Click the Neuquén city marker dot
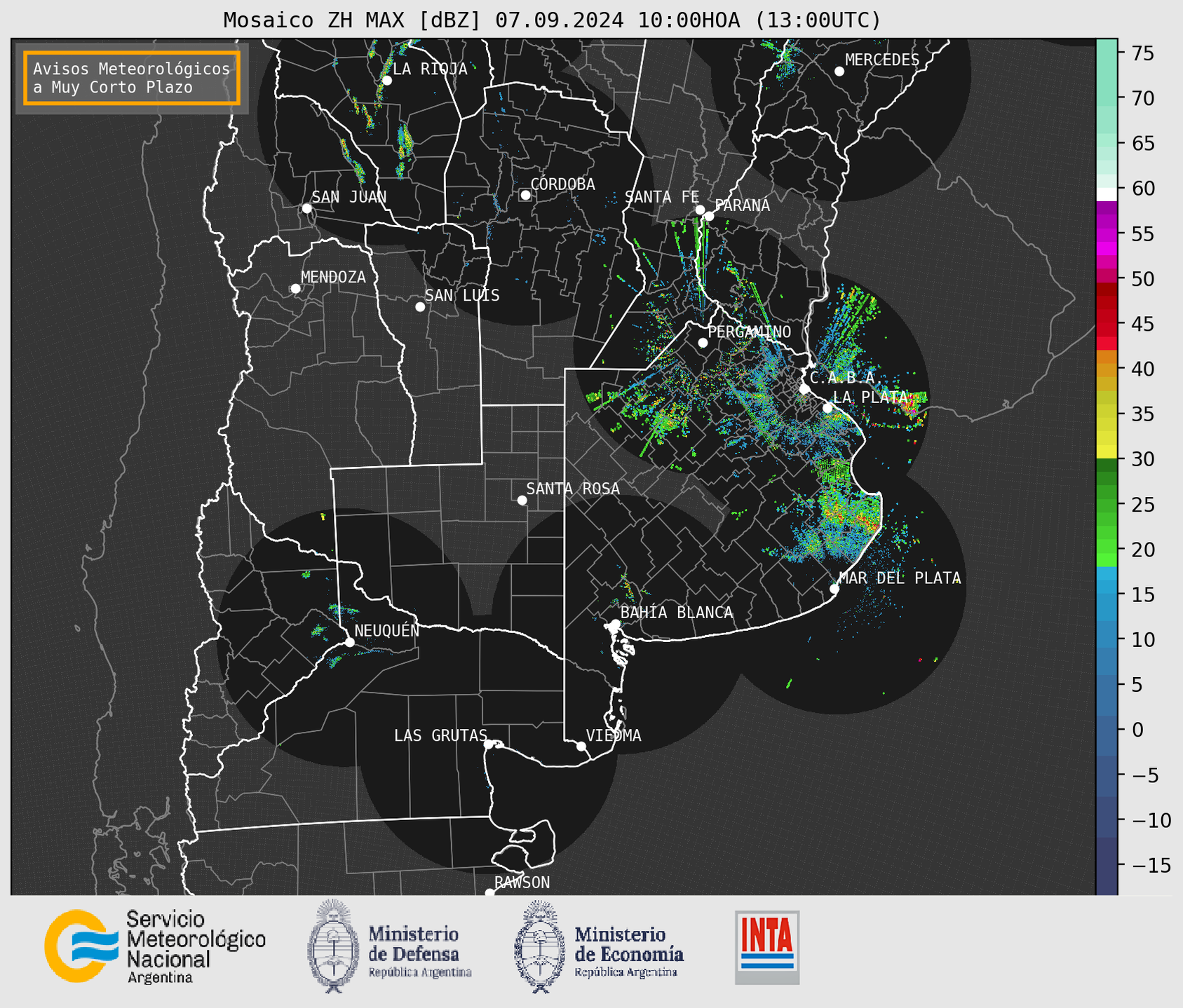The height and width of the screenshot is (1008, 1183). 349,642
